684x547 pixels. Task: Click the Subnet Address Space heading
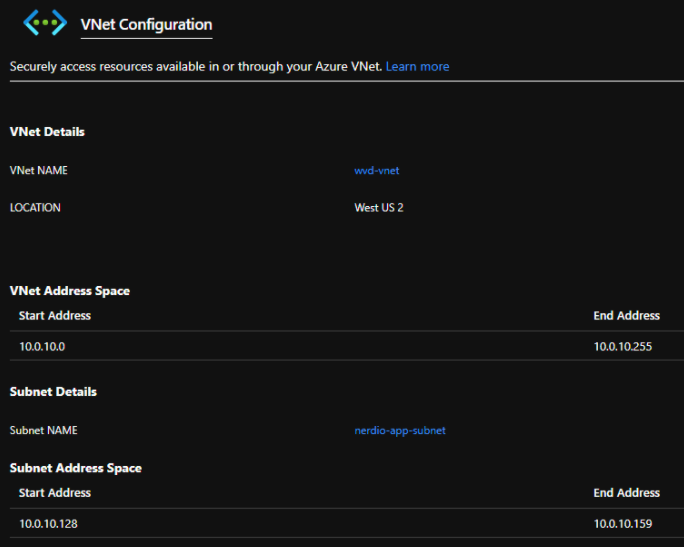coord(76,468)
